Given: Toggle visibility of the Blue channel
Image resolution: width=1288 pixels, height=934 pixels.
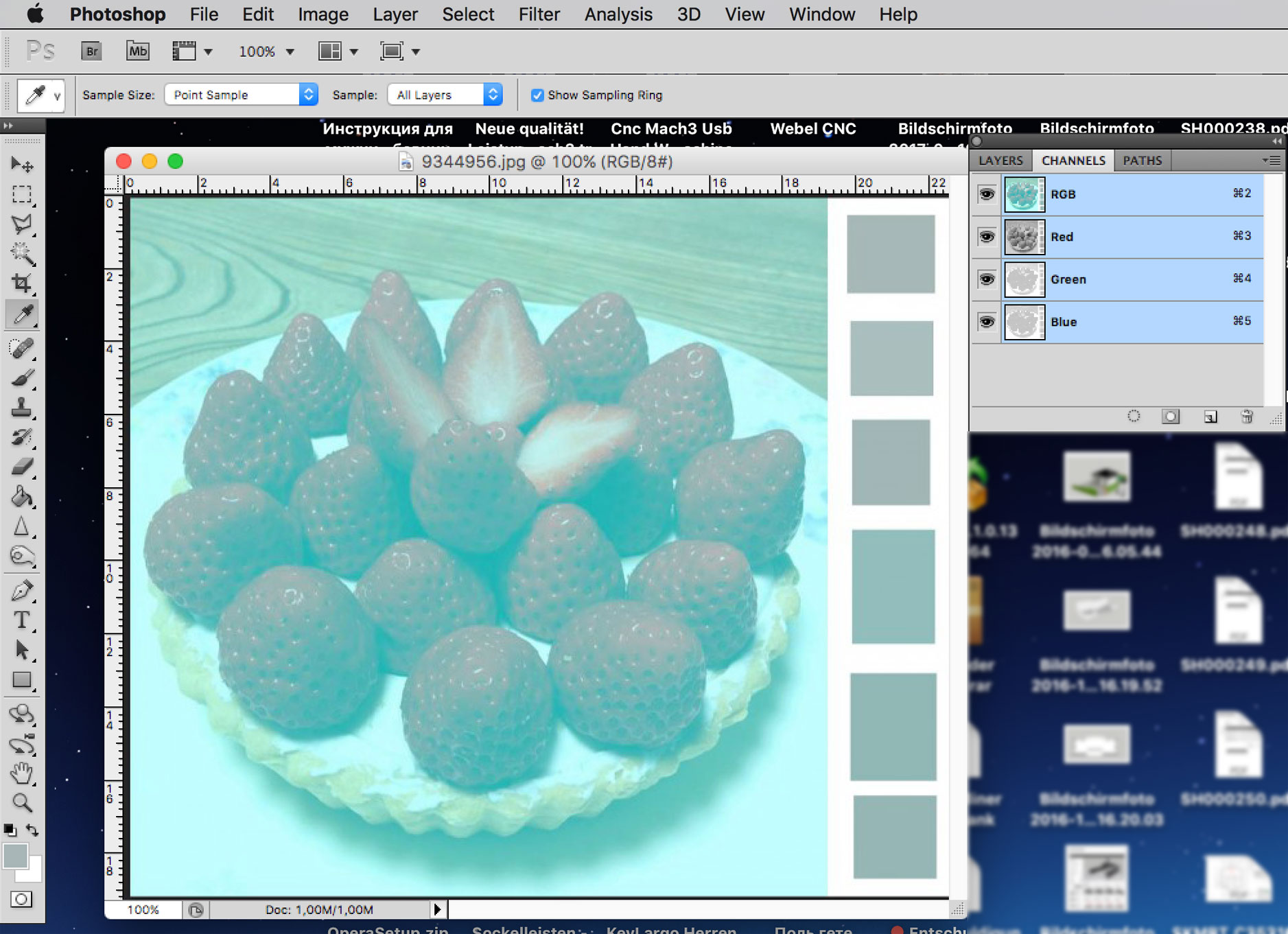Looking at the screenshot, I should [x=987, y=322].
